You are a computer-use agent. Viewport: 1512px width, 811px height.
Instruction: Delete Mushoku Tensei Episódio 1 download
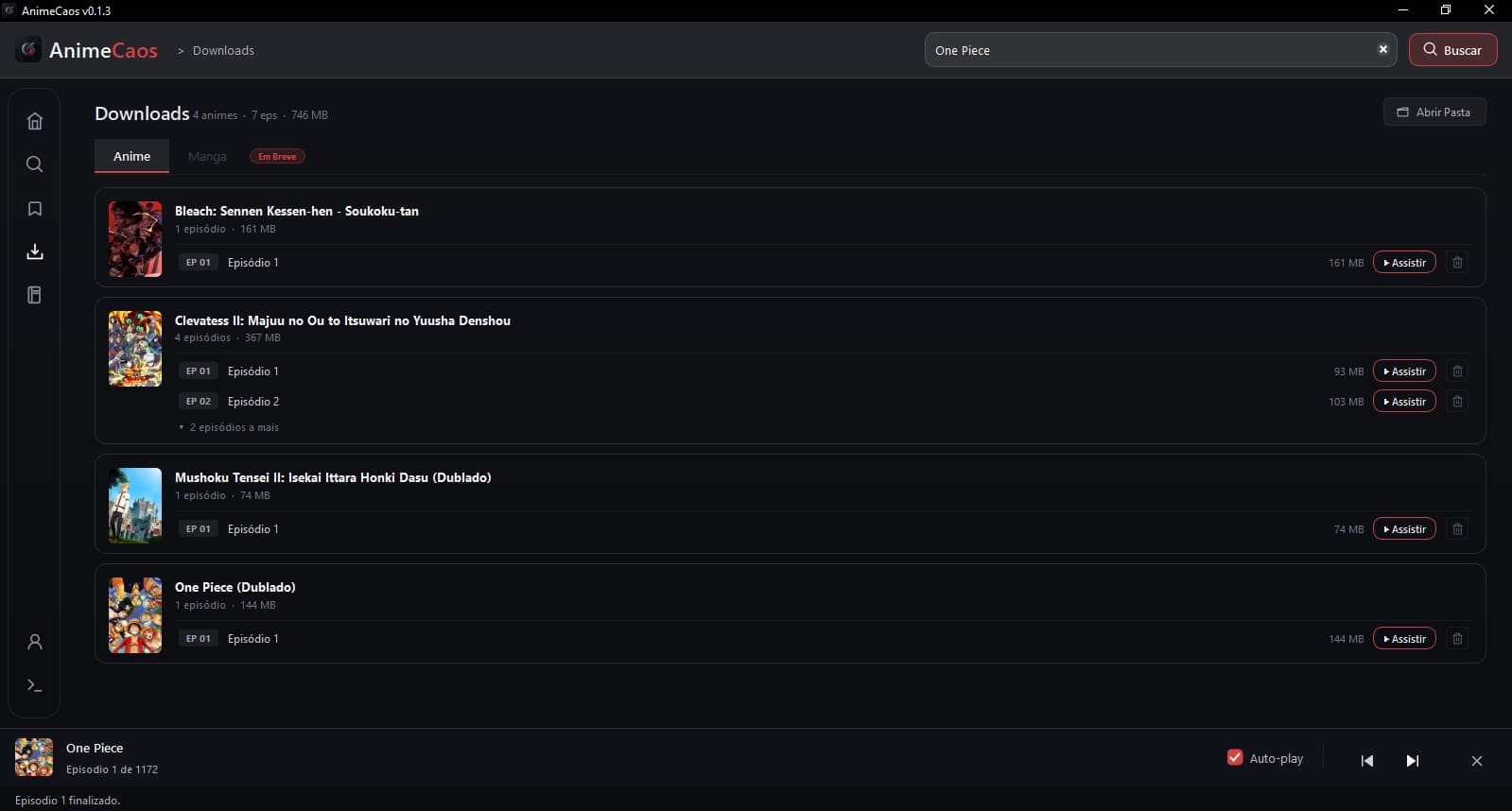(x=1457, y=529)
